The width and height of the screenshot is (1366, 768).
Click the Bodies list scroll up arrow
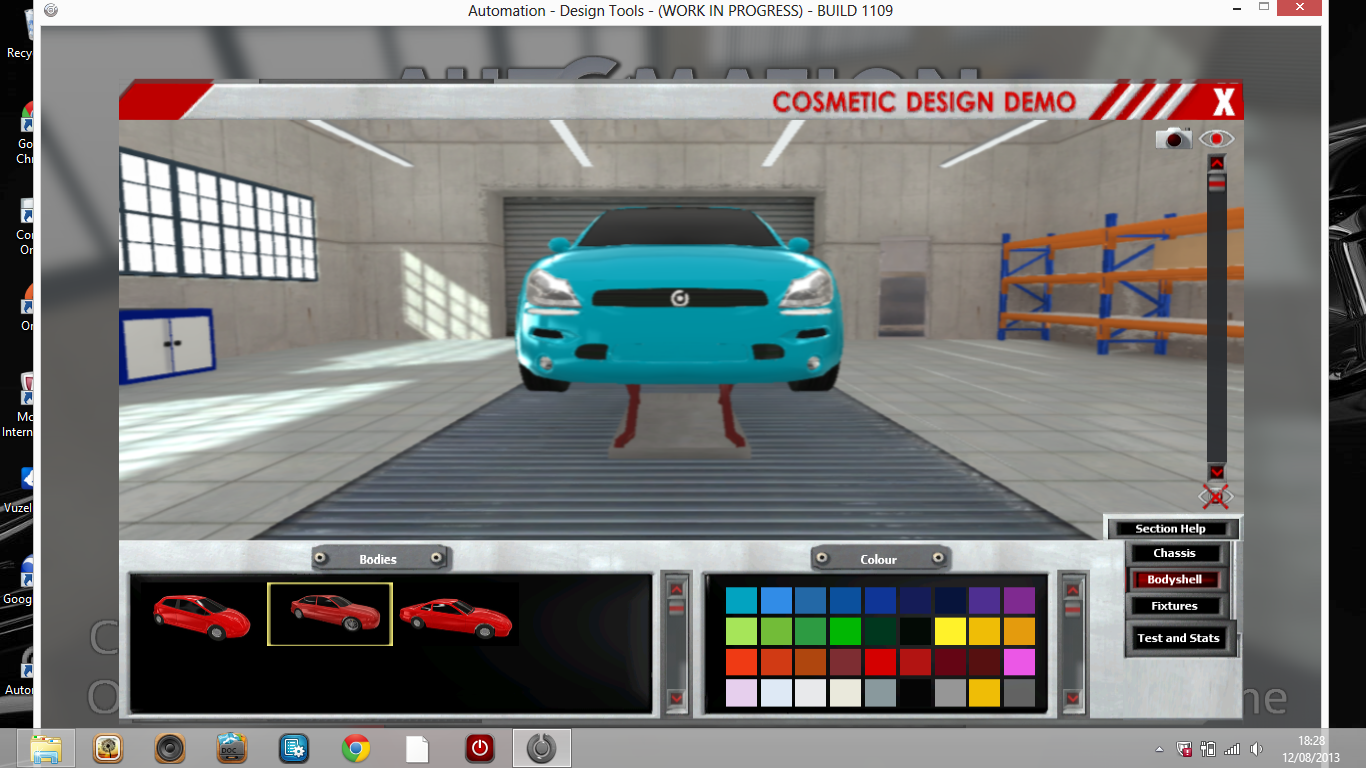click(x=676, y=589)
